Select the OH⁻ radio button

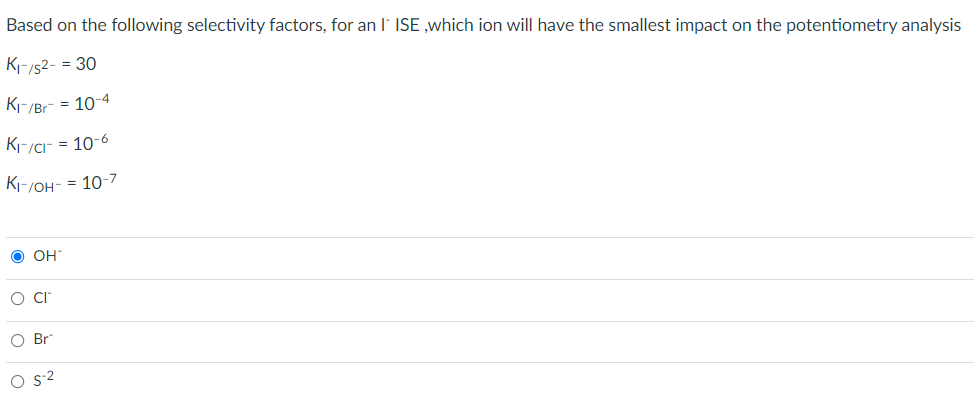[18, 257]
